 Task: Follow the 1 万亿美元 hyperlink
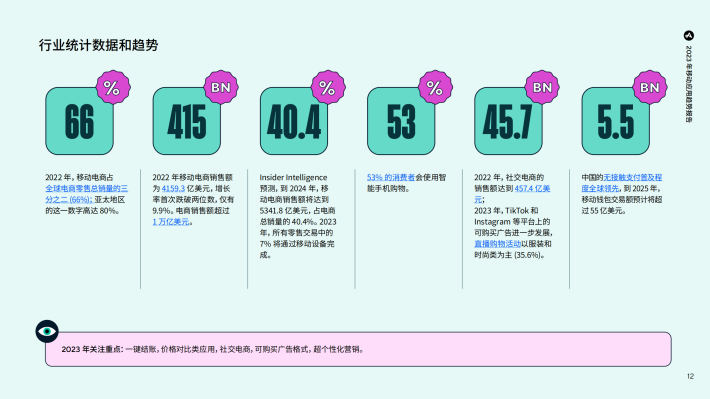[171, 221]
